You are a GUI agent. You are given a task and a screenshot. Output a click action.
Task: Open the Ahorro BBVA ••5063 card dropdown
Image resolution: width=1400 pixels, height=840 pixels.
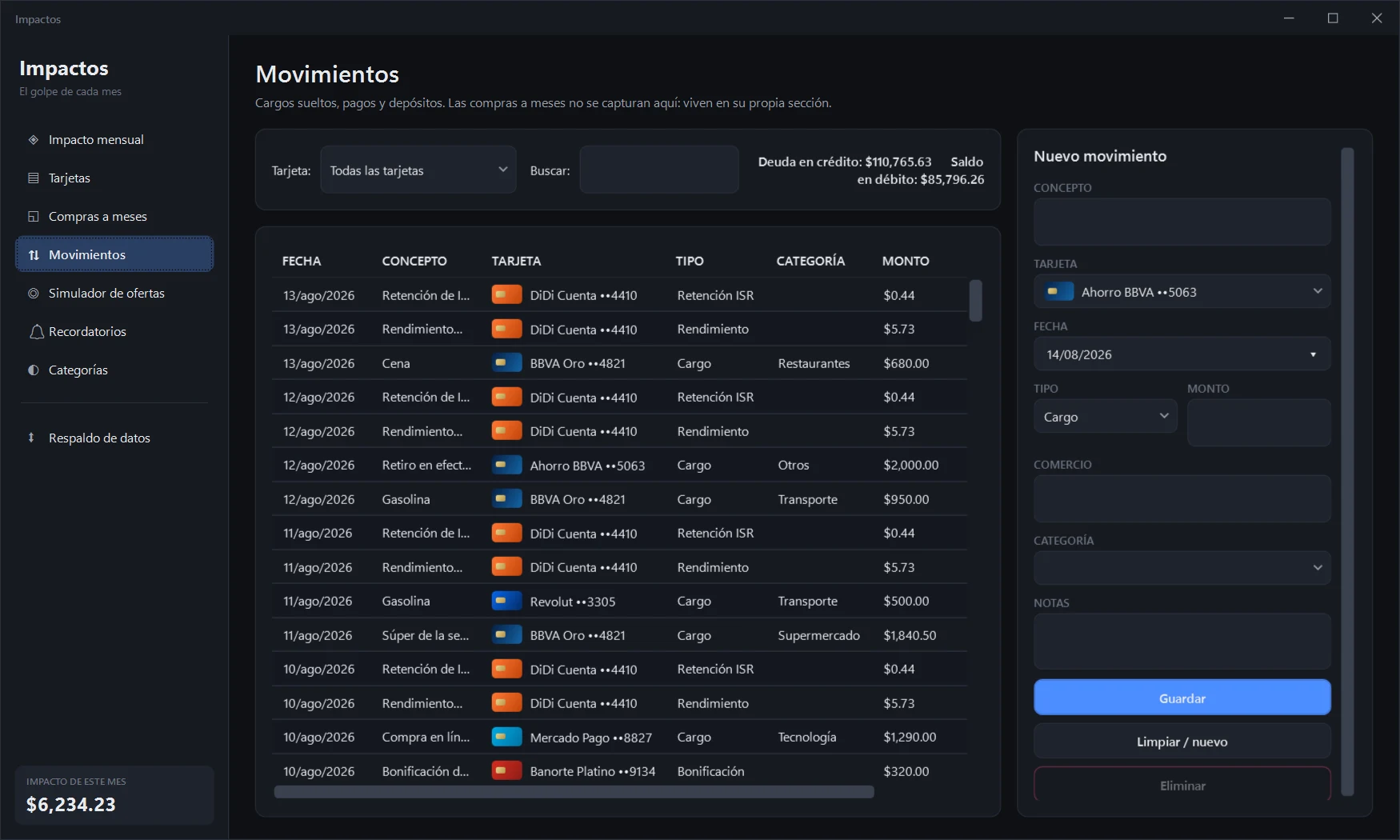[1182, 292]
